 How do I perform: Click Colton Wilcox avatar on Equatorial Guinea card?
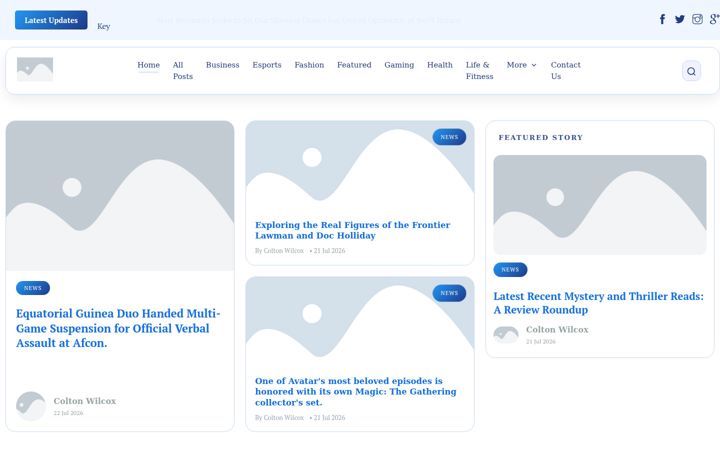click(31, 406)
